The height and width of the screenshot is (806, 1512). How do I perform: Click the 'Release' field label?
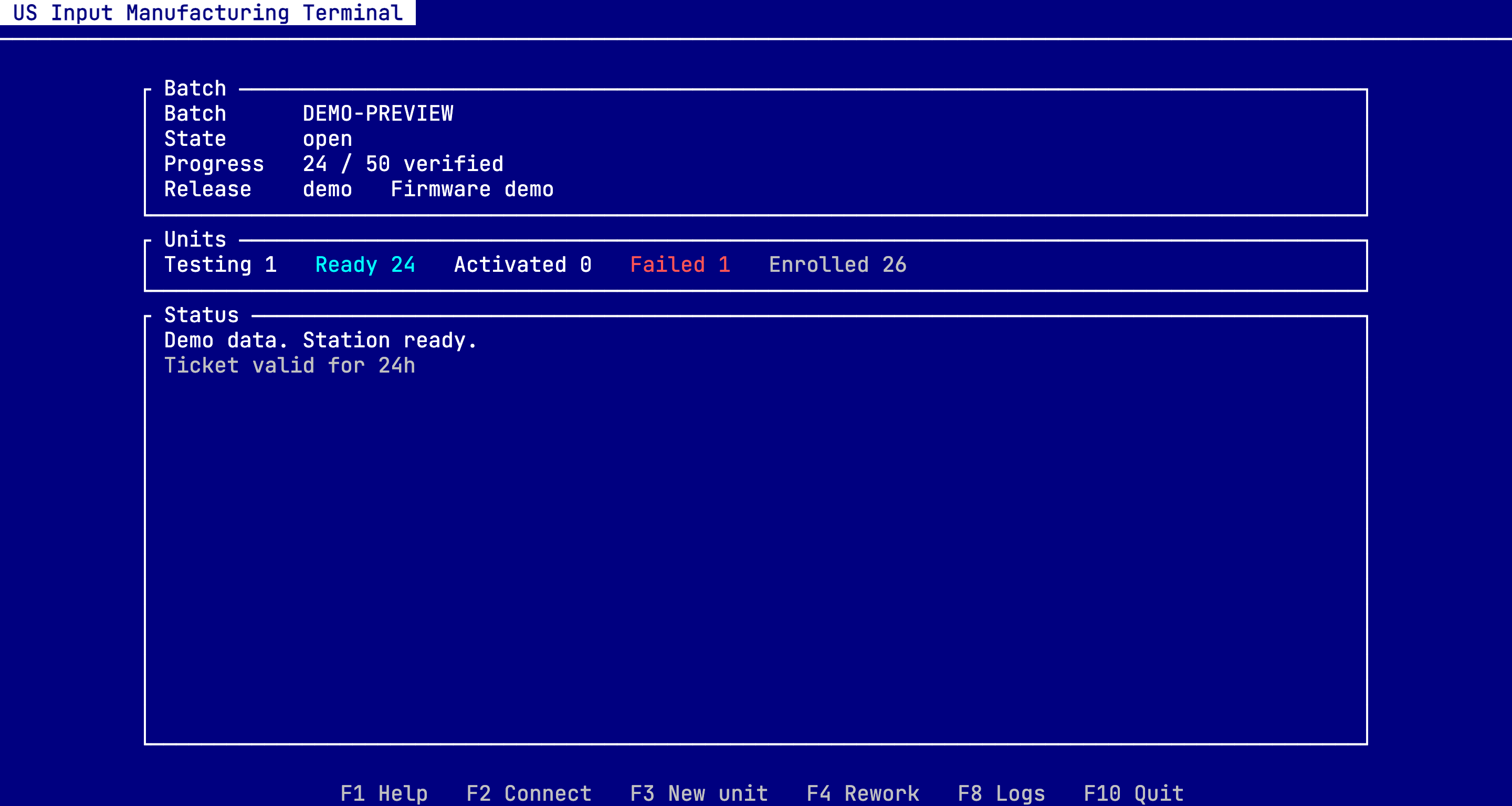[208, 189]
